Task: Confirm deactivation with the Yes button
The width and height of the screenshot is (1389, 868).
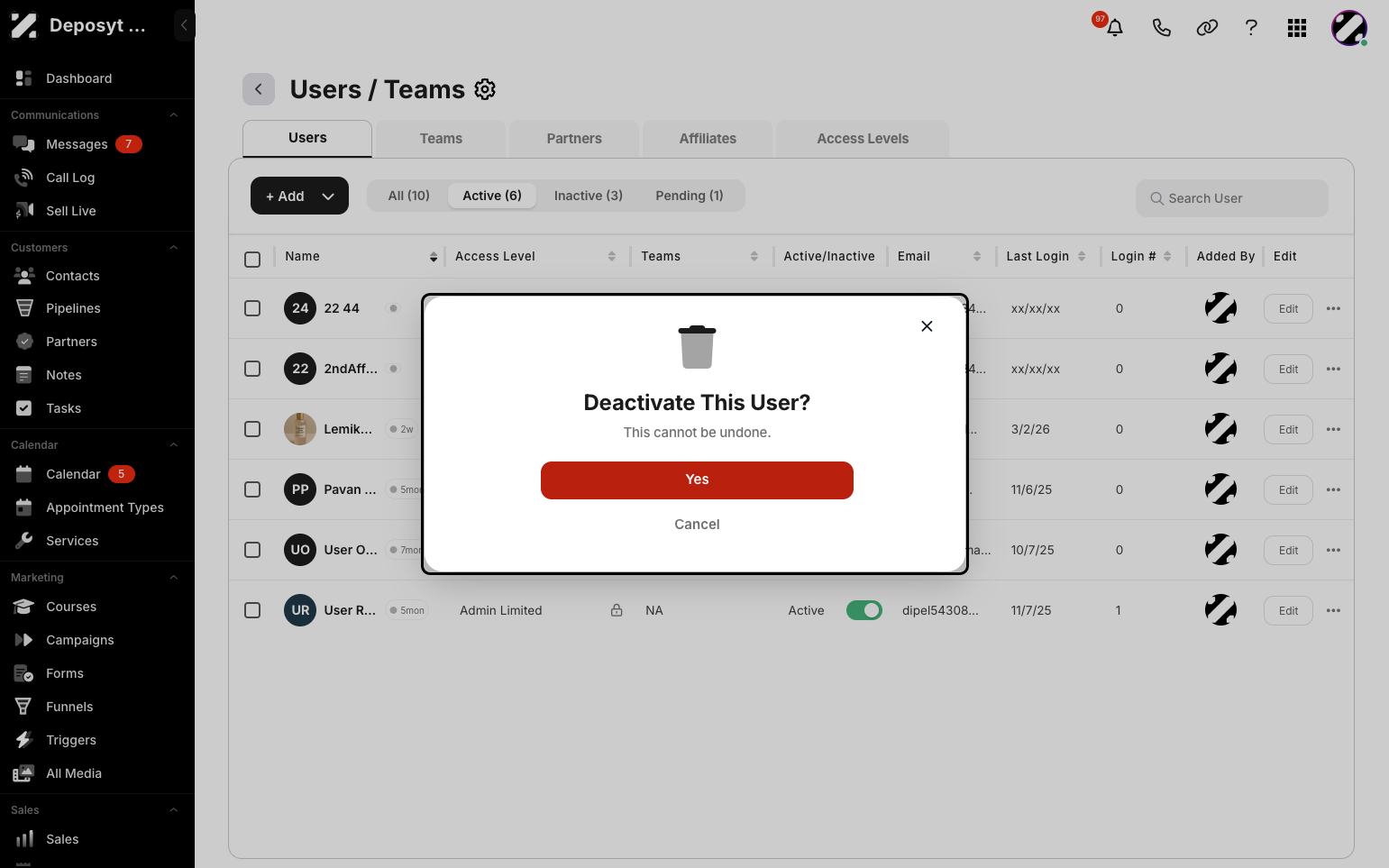Action: (x=697, y=480)
